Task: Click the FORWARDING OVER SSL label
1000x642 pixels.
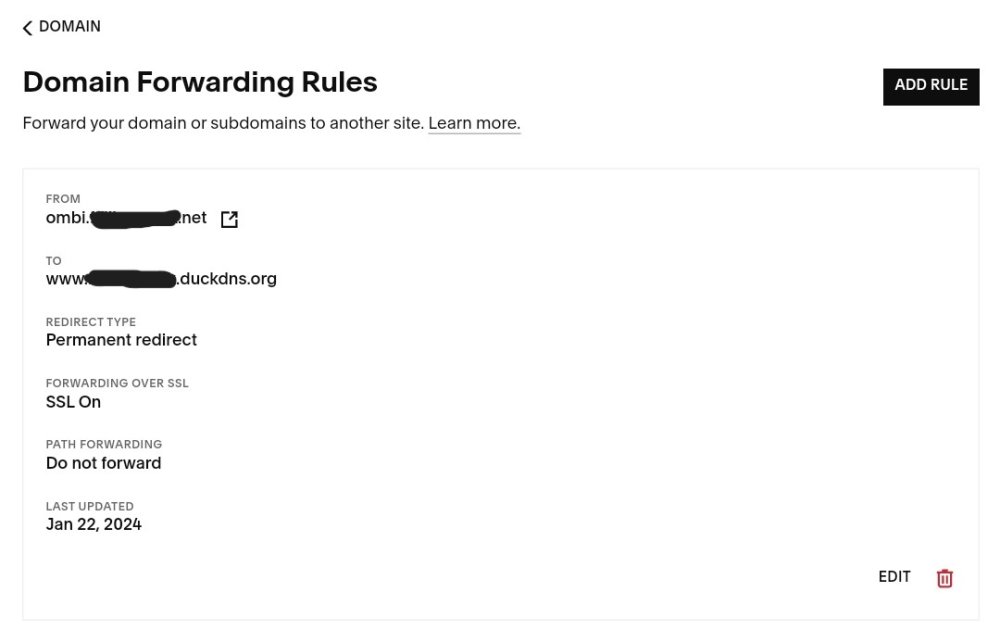Action: point(117,383)
